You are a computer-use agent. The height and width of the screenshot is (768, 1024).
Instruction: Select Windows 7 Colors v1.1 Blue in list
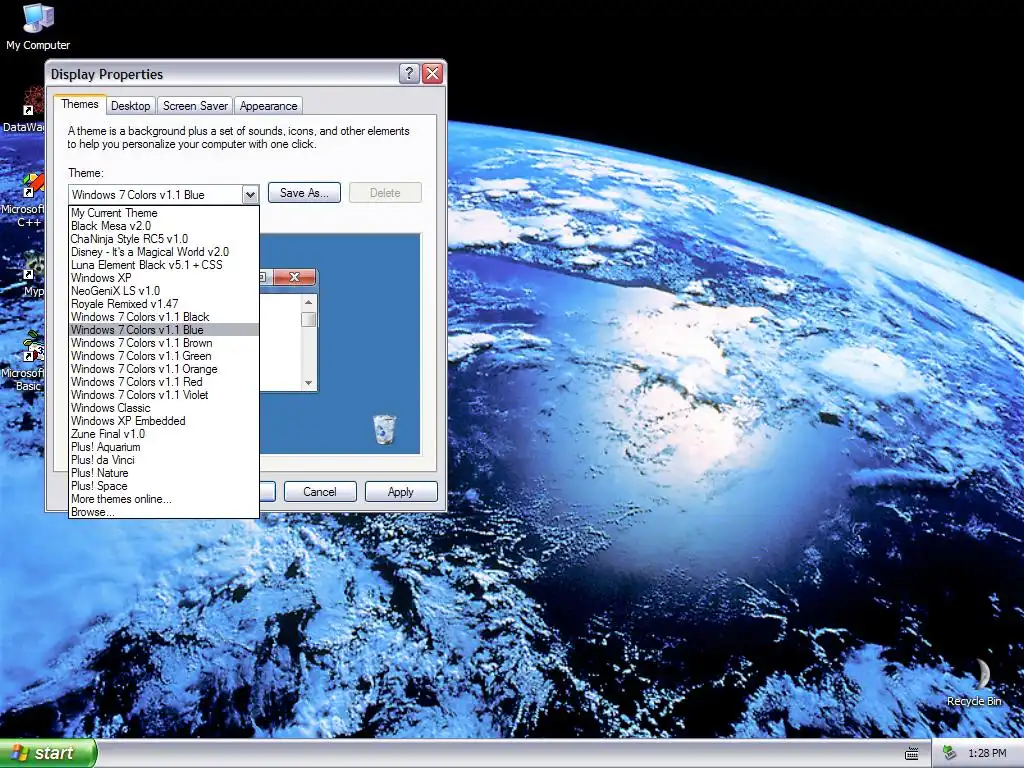pos(164,330)
